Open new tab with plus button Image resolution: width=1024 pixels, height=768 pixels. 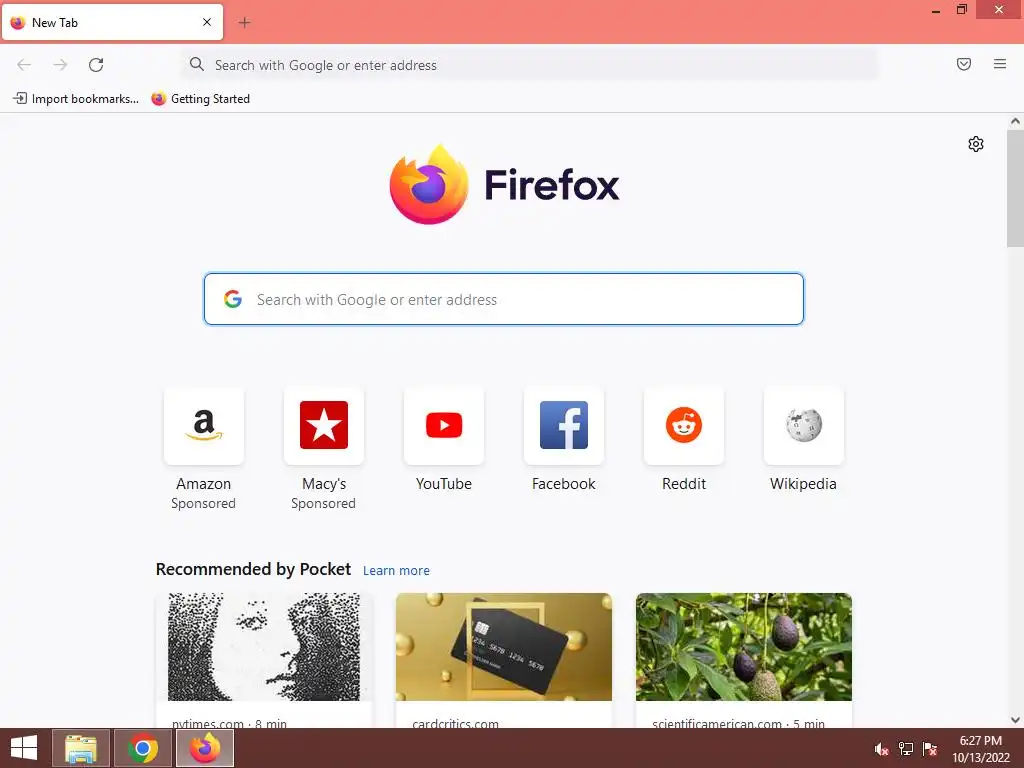pyautogui.click(x=244, y=23)
